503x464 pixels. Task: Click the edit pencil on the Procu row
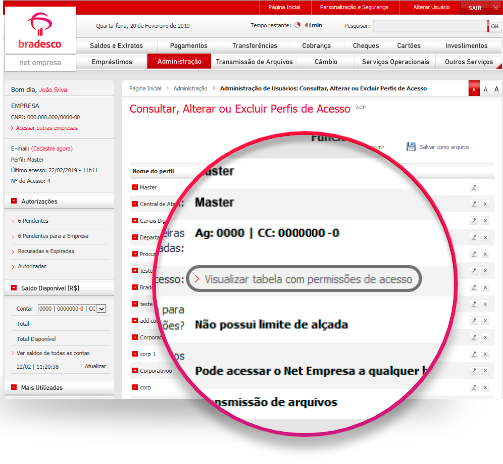tap(474, 254)
